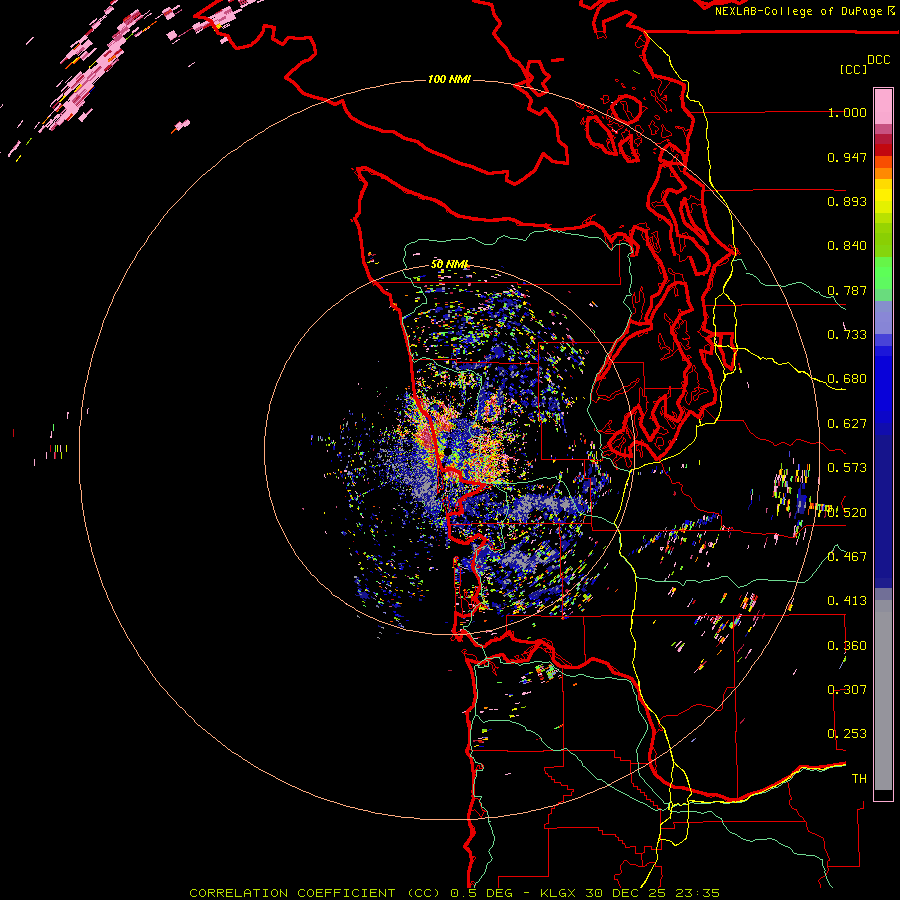The height and width of the screenshot is (900, 900).
Task: Click the 0.947 color scale value
Action: click(847, 157)
